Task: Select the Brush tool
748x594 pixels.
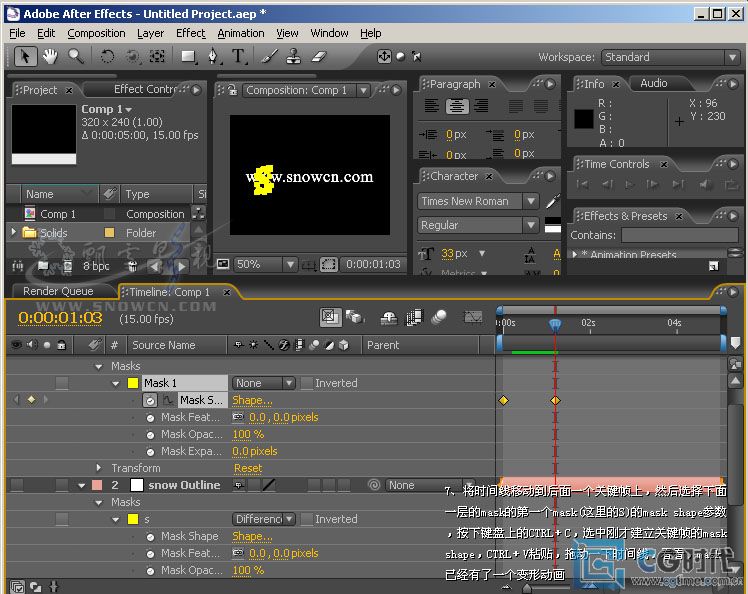Action: [x=269, y=56]
